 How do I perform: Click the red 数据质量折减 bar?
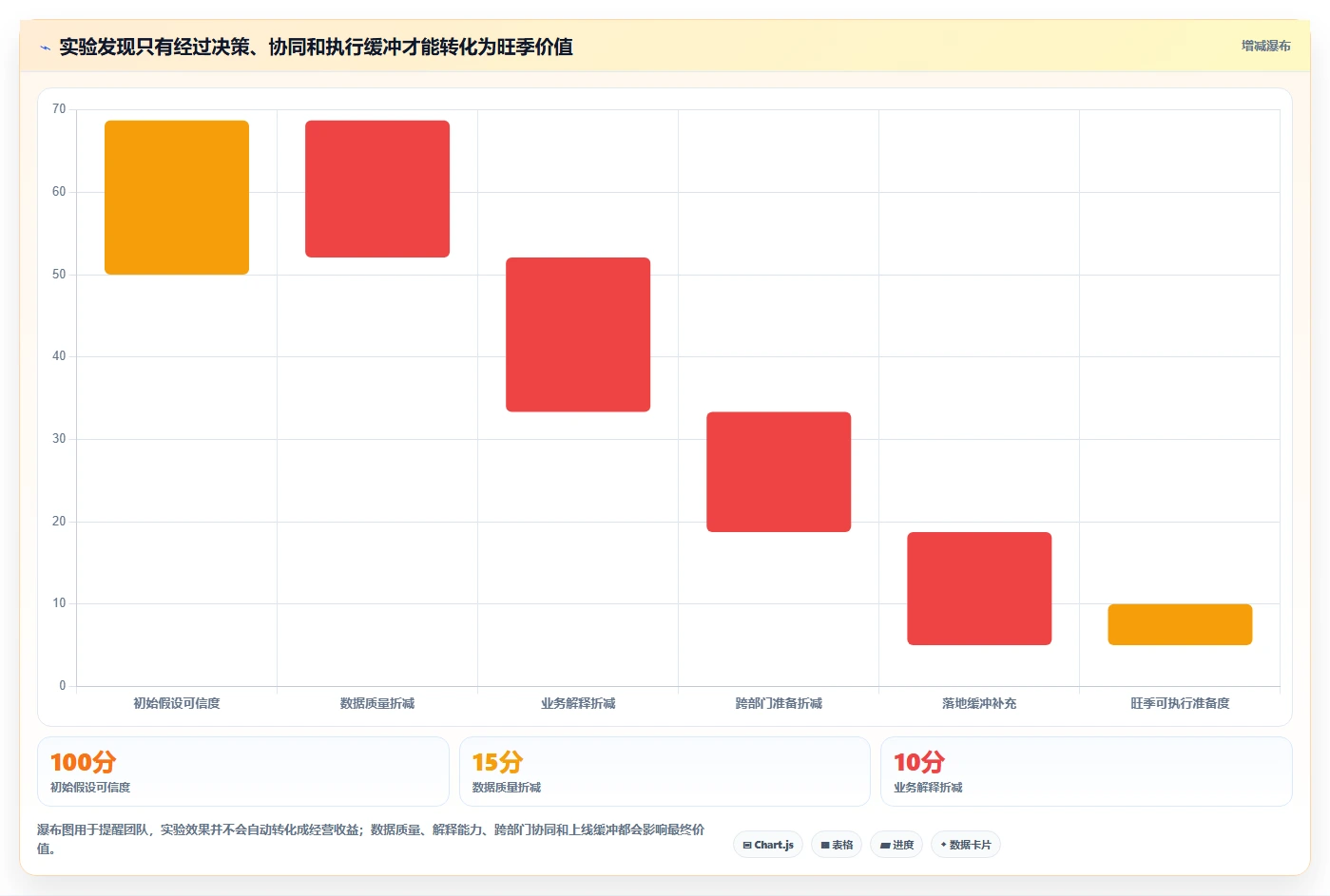[x=377, y=189]
